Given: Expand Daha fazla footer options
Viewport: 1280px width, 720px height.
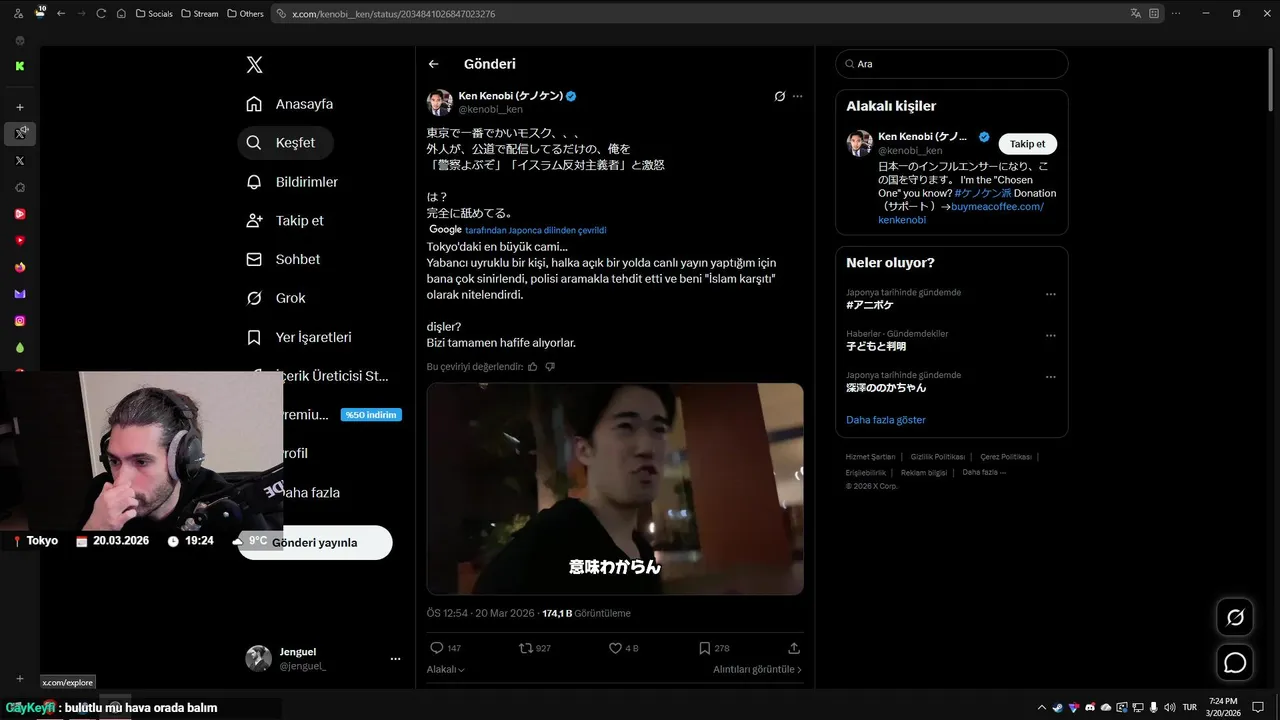Looking at the screenshot, I should point(984,472).
